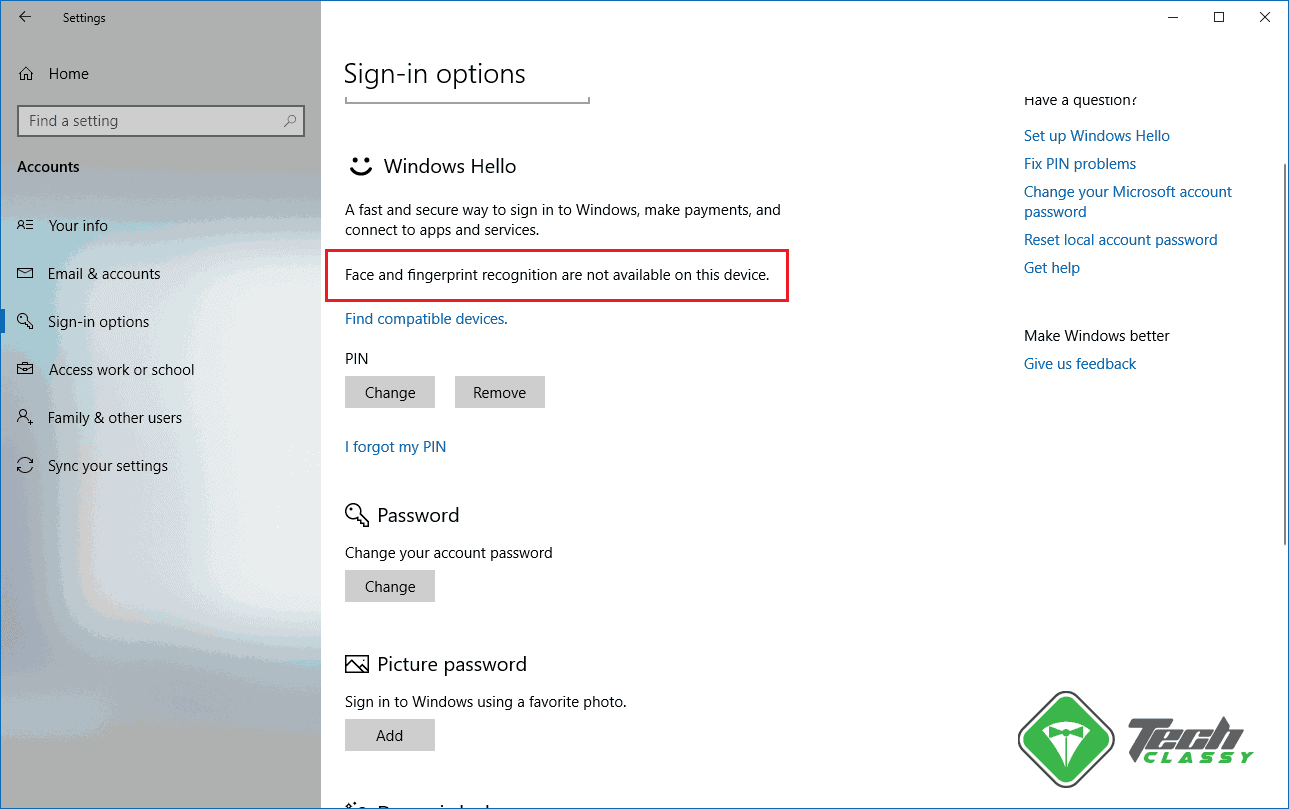This screenshot has height=809, width=1289.
Task: Open Email & accounts via the envelope icon
Action: (25, 273)
